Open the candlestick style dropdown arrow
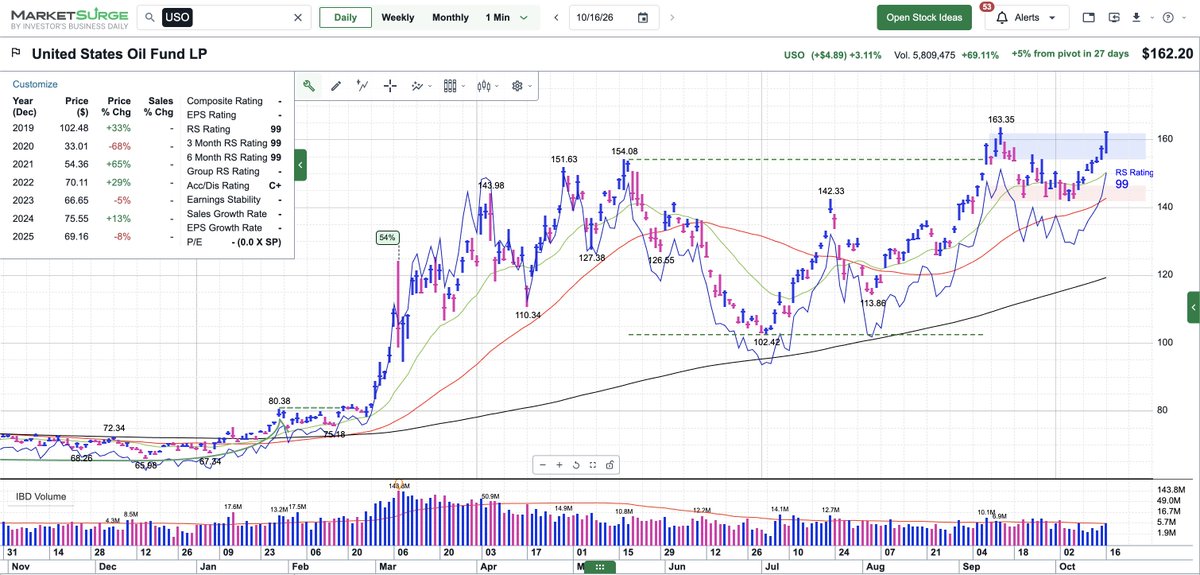This screenshot has width=1200, height=575. click(x=497, y=87)
